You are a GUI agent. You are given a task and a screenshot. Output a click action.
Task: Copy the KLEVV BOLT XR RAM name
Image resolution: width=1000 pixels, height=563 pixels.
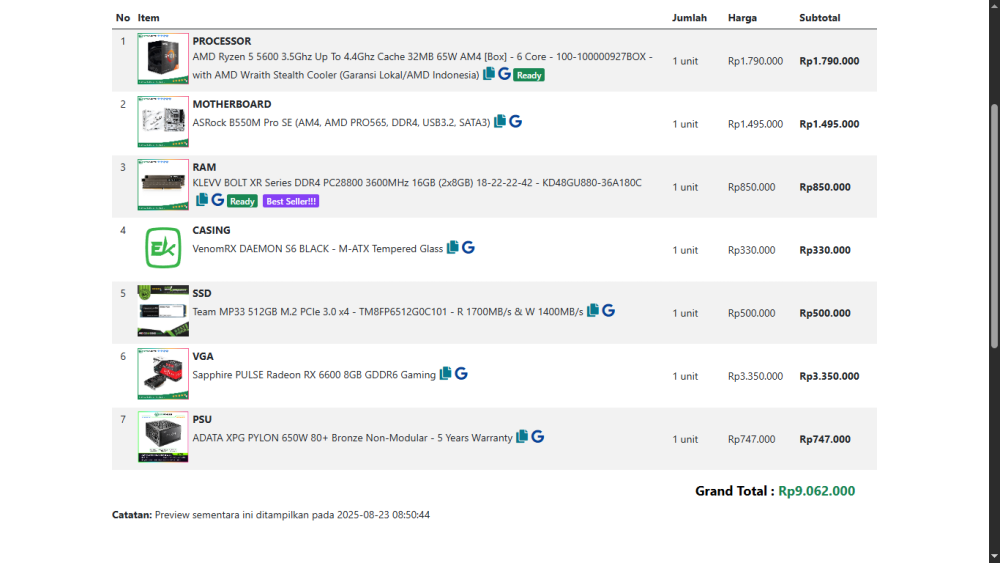202,200
